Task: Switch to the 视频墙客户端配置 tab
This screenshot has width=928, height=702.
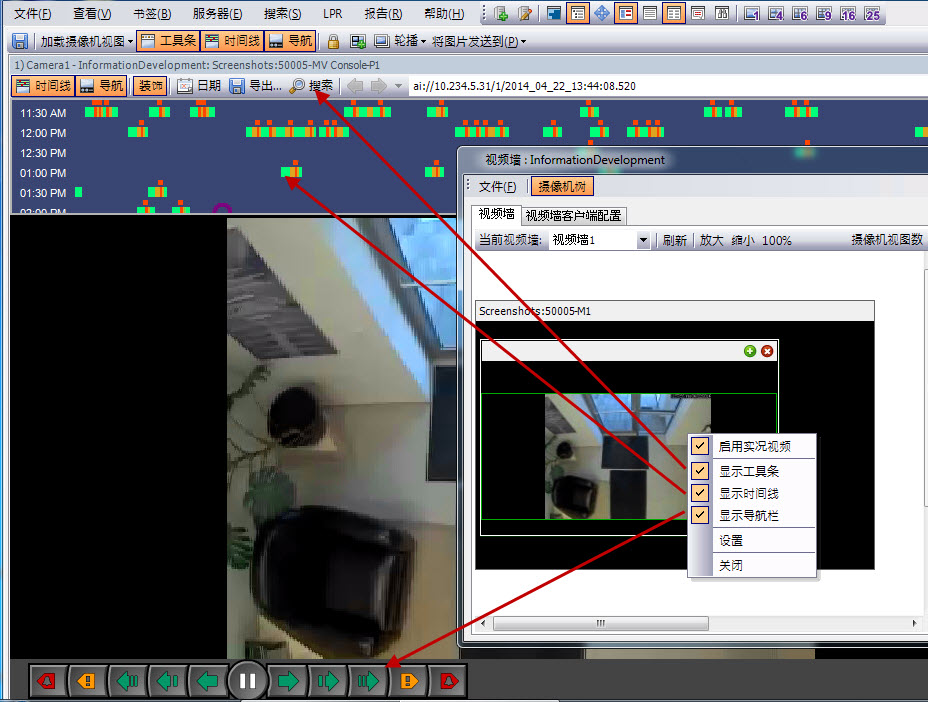Action: point(573,215)
